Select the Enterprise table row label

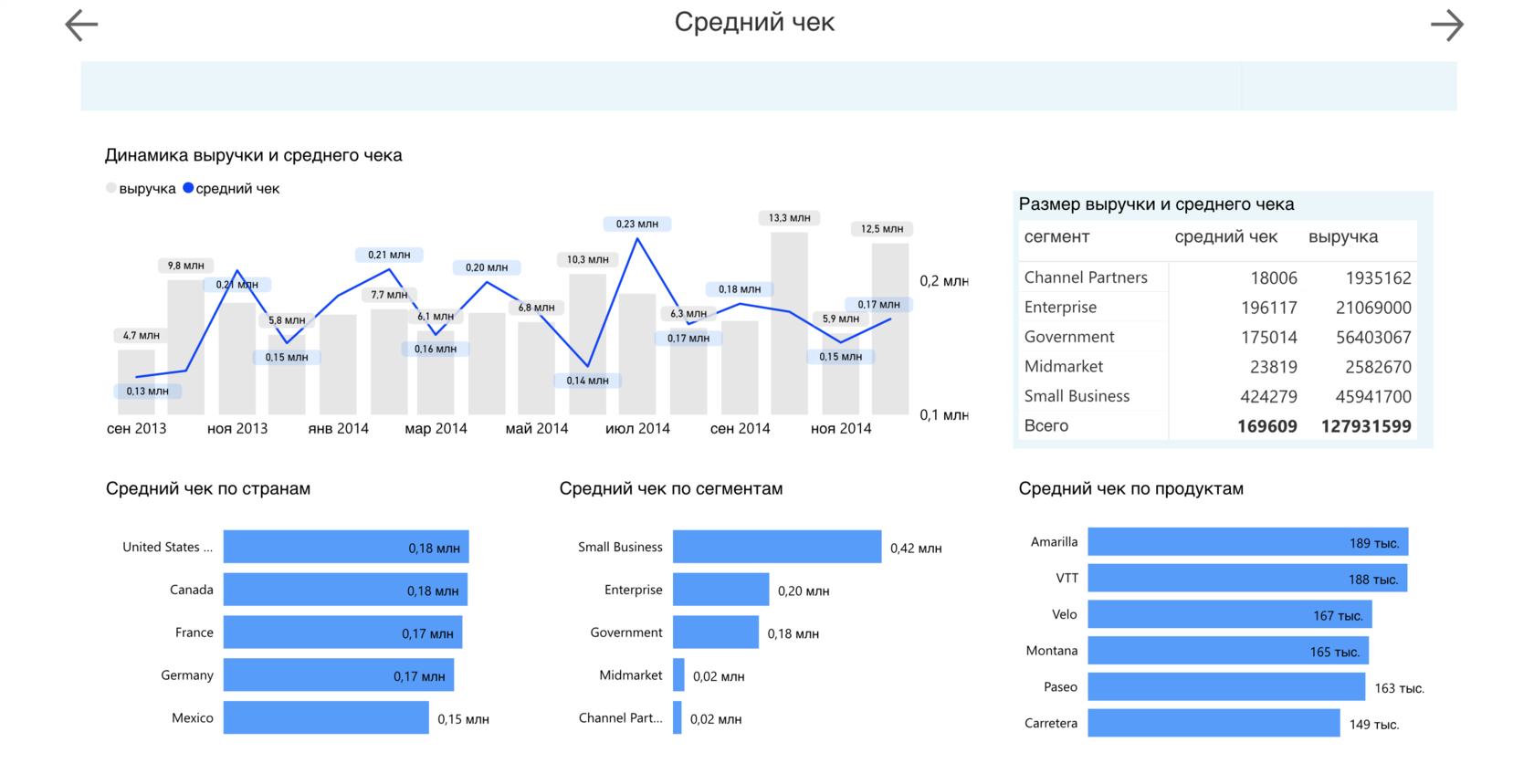pos(1060,308)
